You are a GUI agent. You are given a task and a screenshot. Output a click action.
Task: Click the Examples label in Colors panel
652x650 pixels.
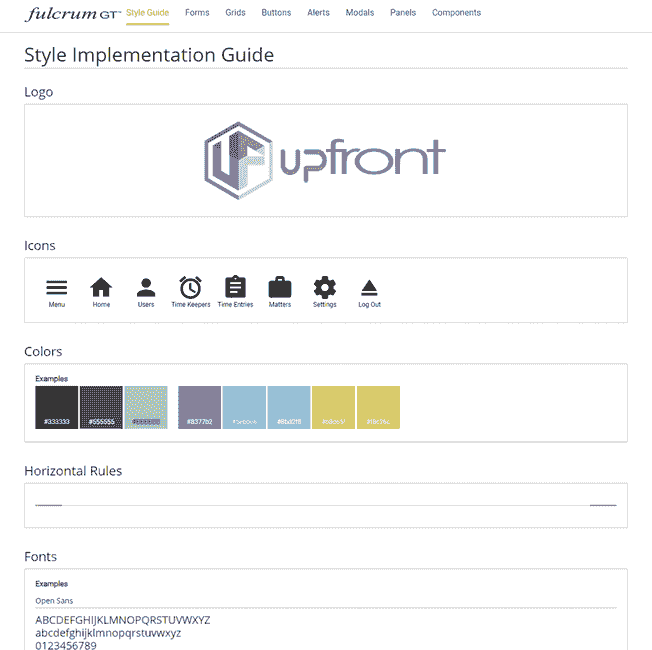[52, 379]
